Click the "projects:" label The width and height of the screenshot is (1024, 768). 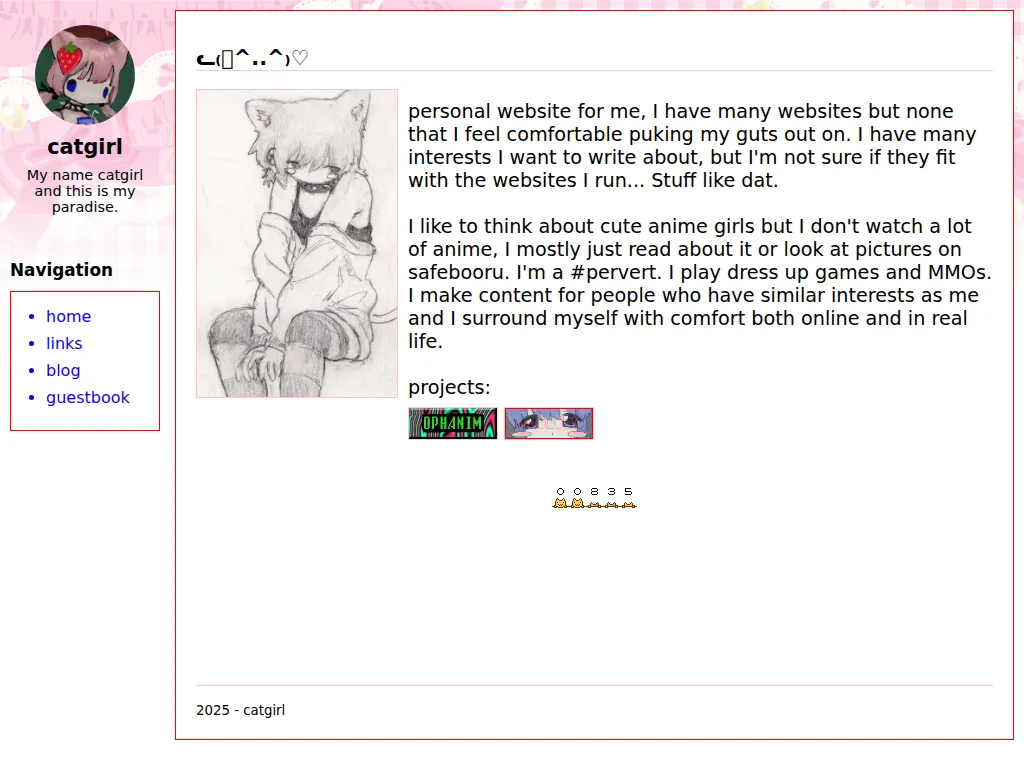coord(449,387)
